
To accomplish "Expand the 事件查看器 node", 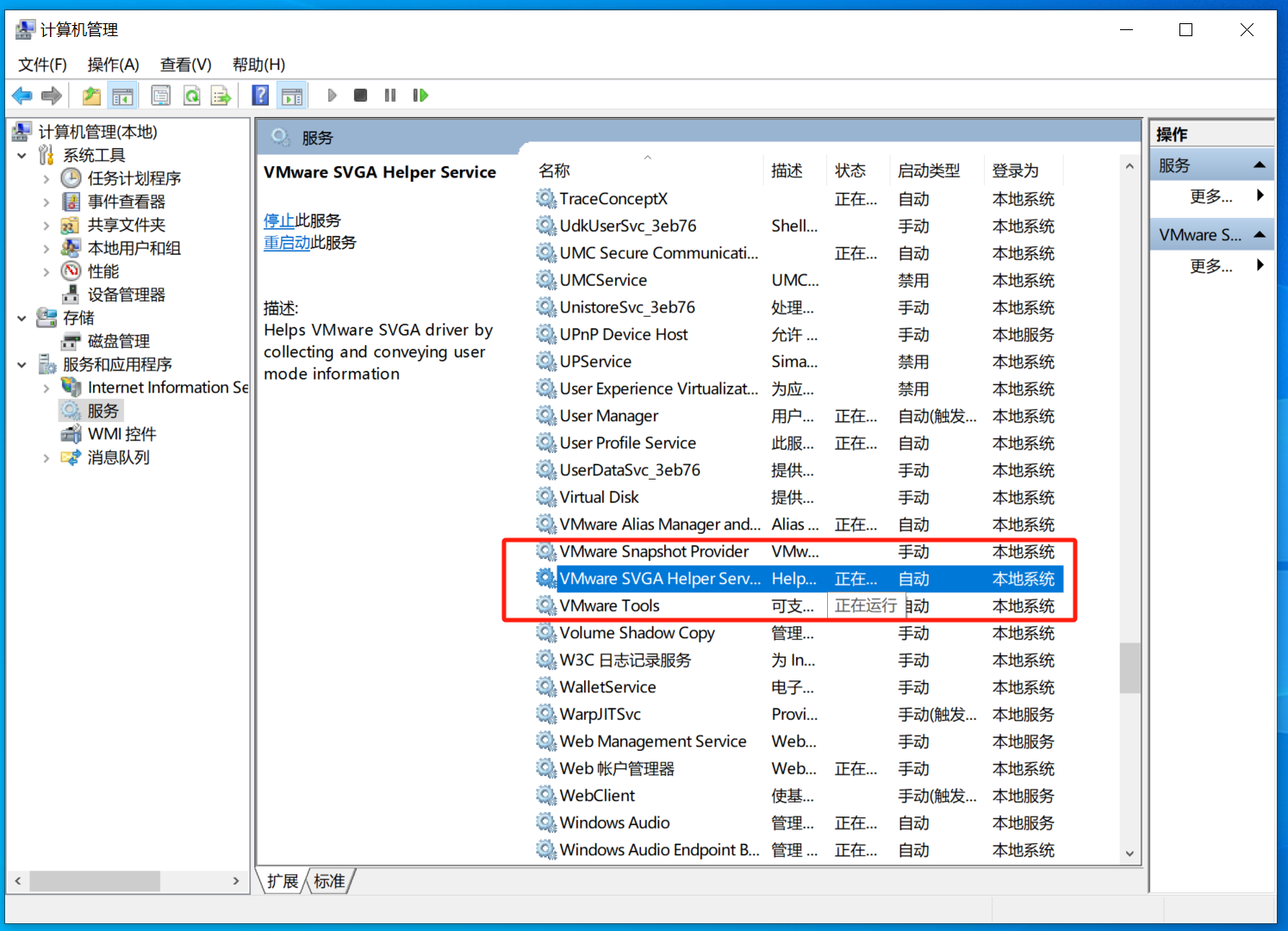I will 46,202.
